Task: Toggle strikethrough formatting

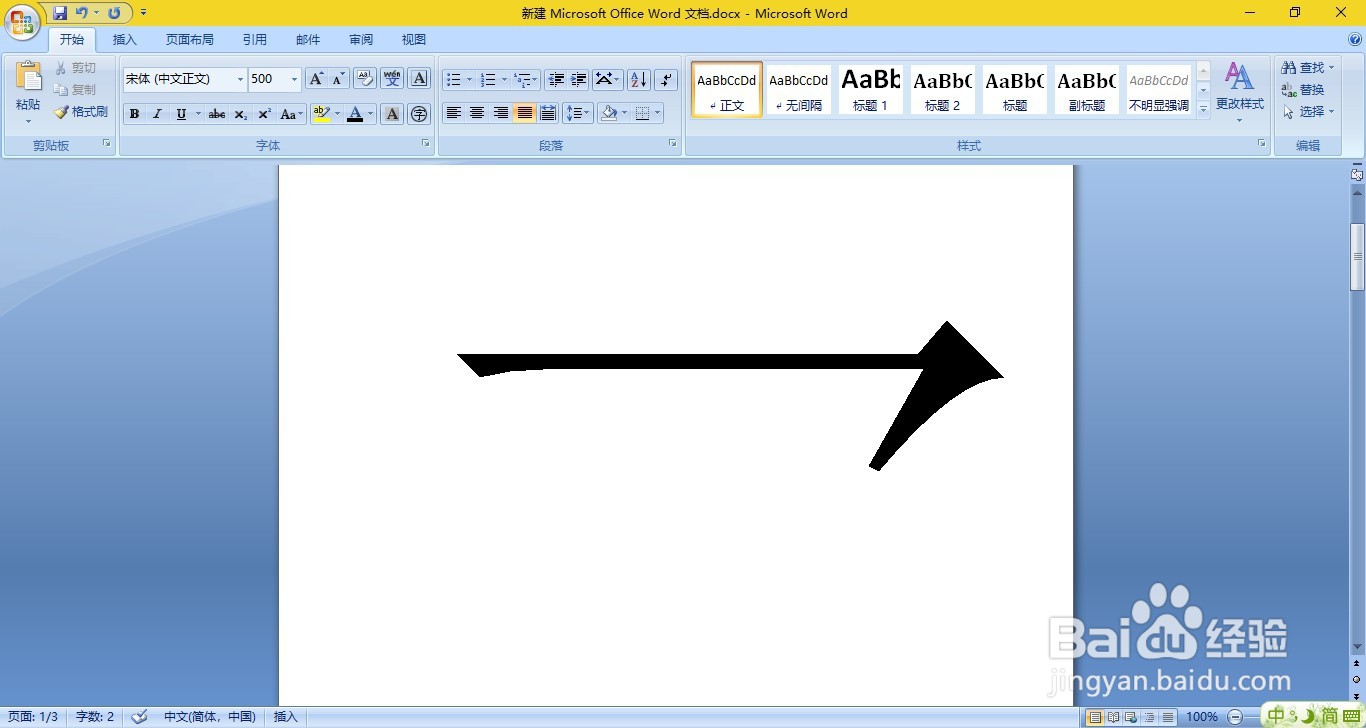Action: (216, 114)
